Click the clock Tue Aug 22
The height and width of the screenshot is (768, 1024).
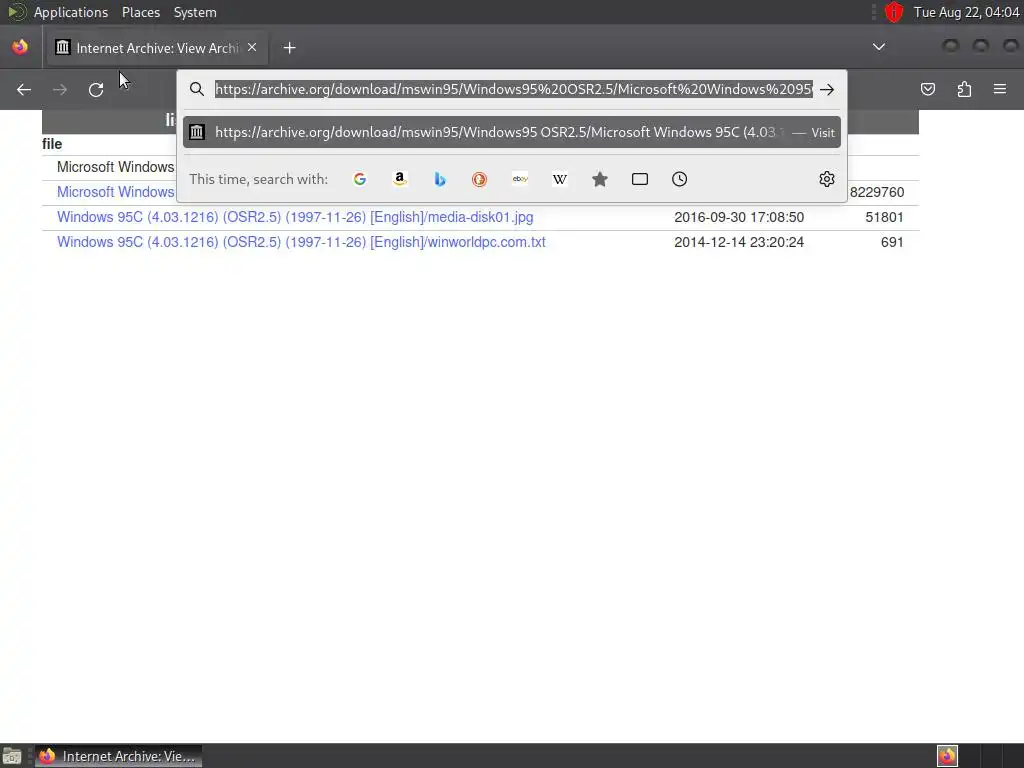pyautogui.click(x=966, y=12)
